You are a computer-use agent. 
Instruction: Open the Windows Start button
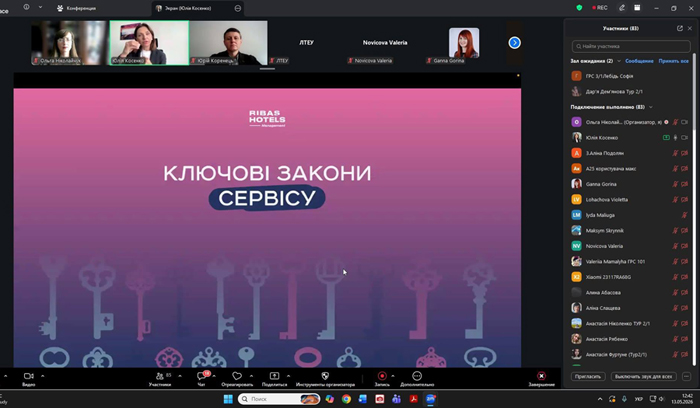(x=228, y=399)
